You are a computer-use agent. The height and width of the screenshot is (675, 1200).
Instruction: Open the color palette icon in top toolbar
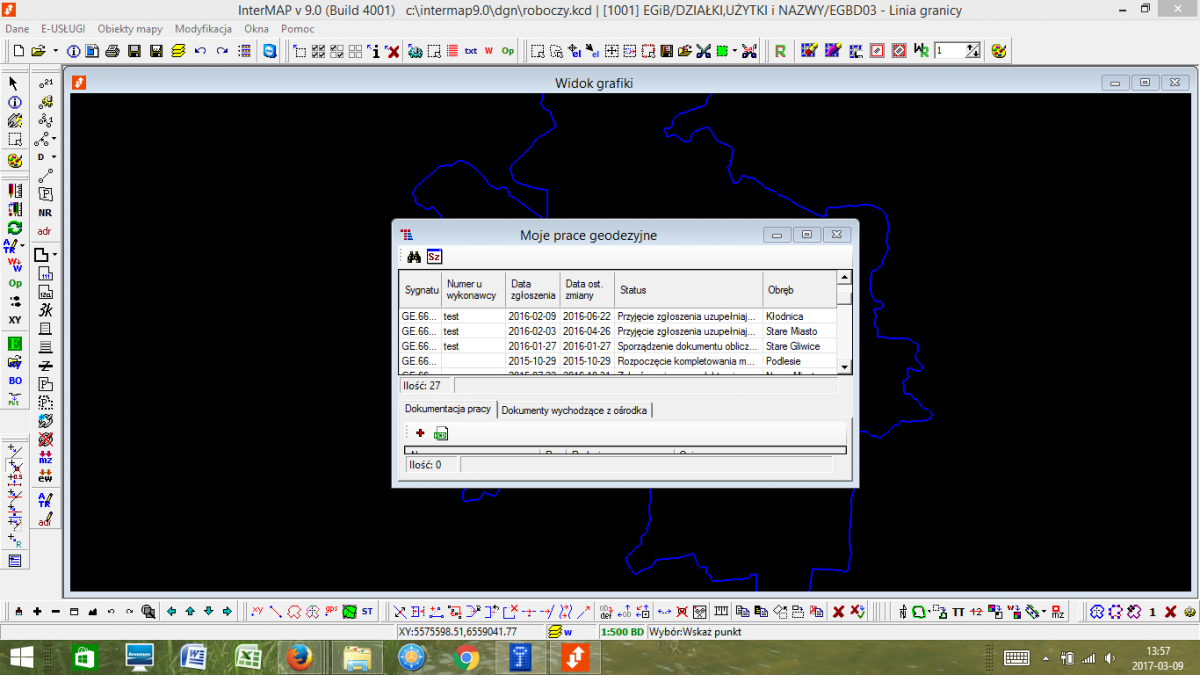coord(998,50)
